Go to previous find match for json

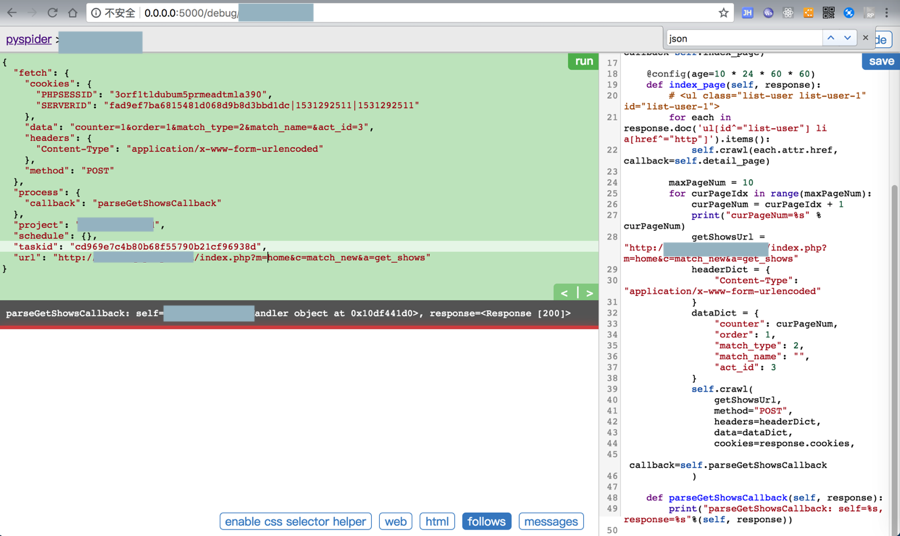(830, 38)
